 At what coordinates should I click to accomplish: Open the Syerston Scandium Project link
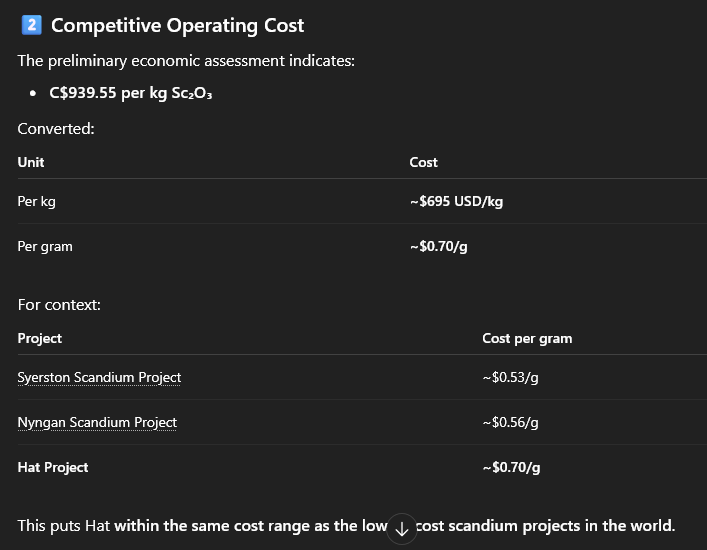(99, 377)
